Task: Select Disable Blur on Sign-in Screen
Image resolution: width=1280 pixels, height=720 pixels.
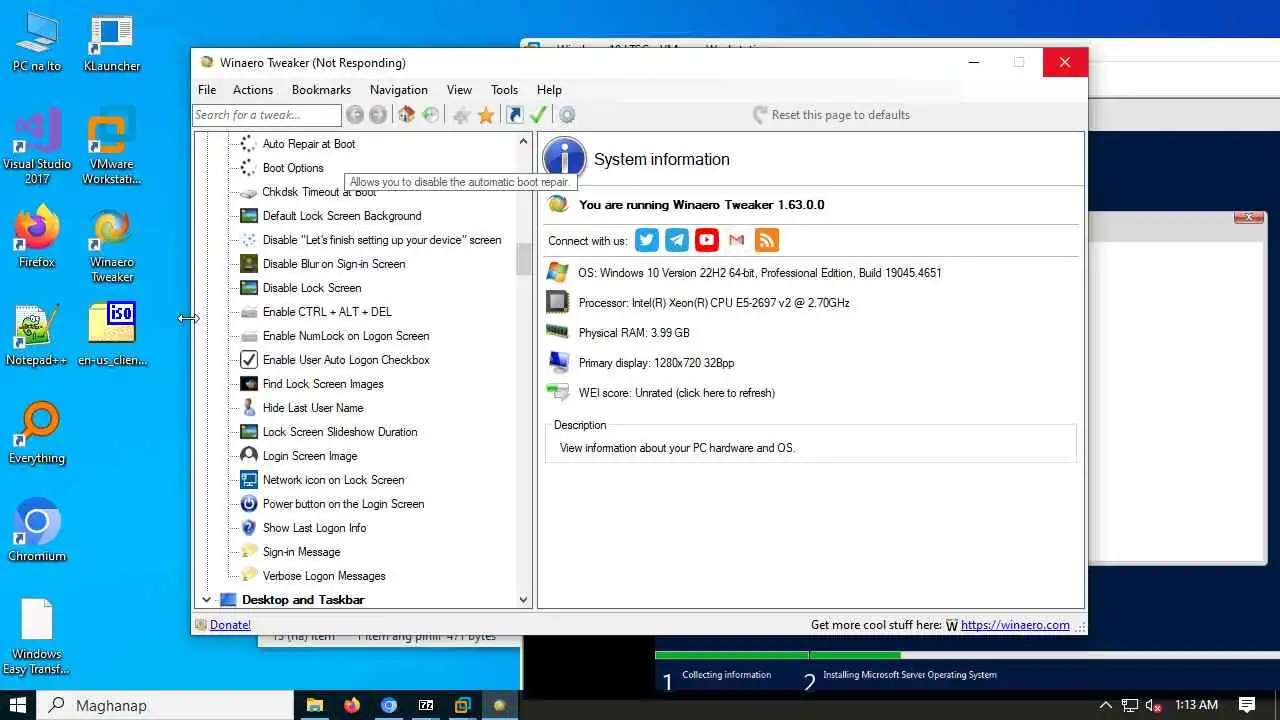Action: pos(334,264)
